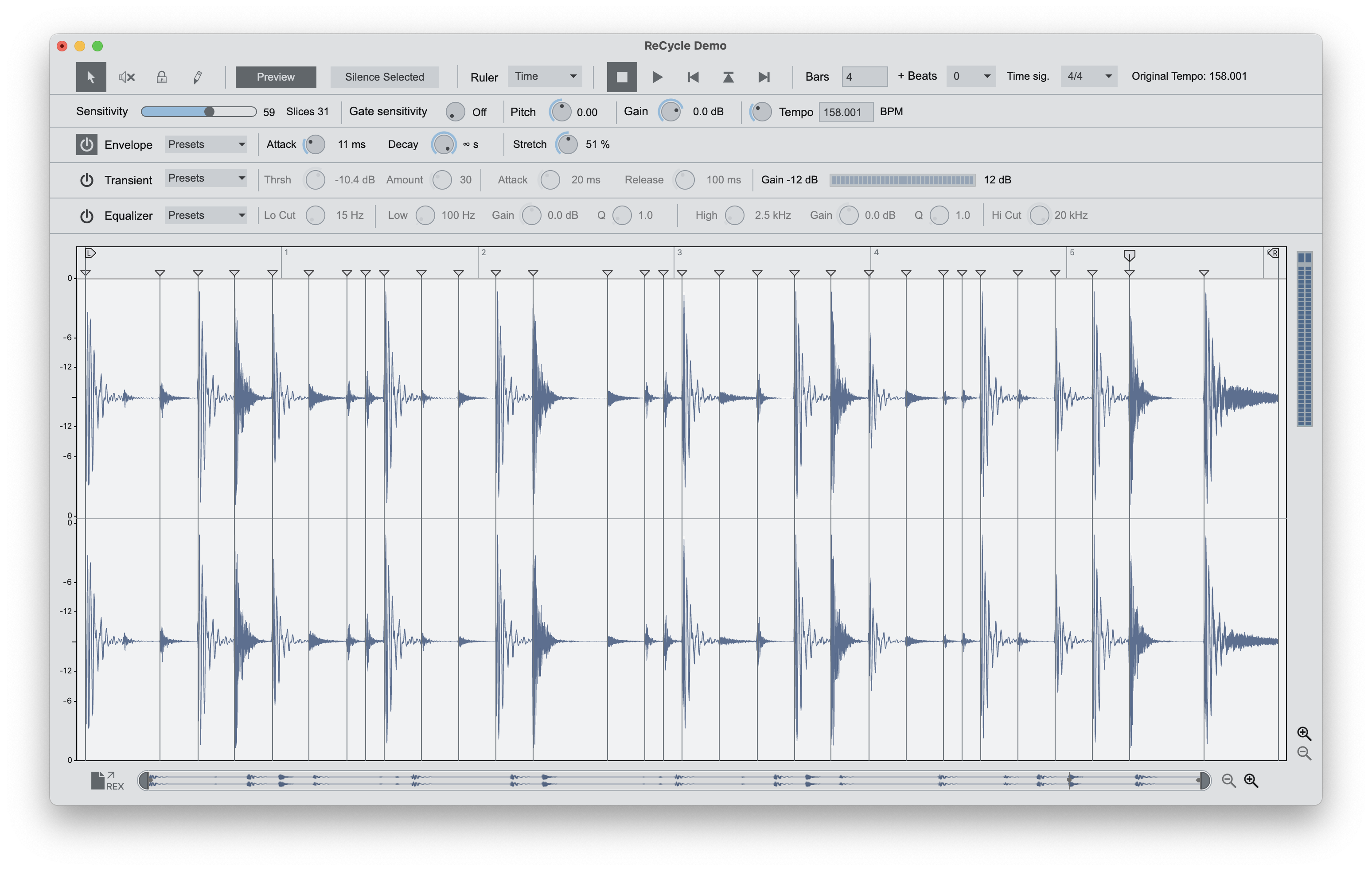Click the High band Gain knob

pos(849,215)
